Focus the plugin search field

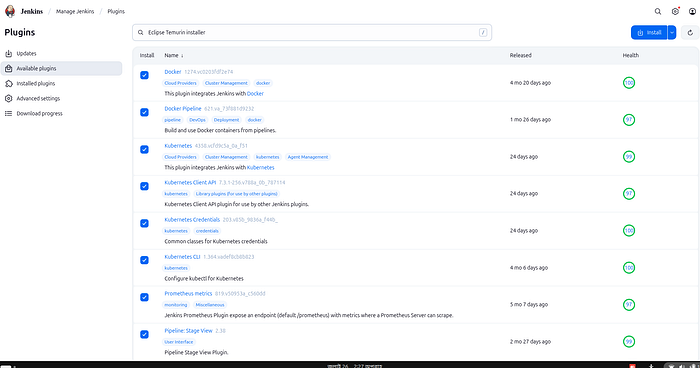[x=312, y=33]
